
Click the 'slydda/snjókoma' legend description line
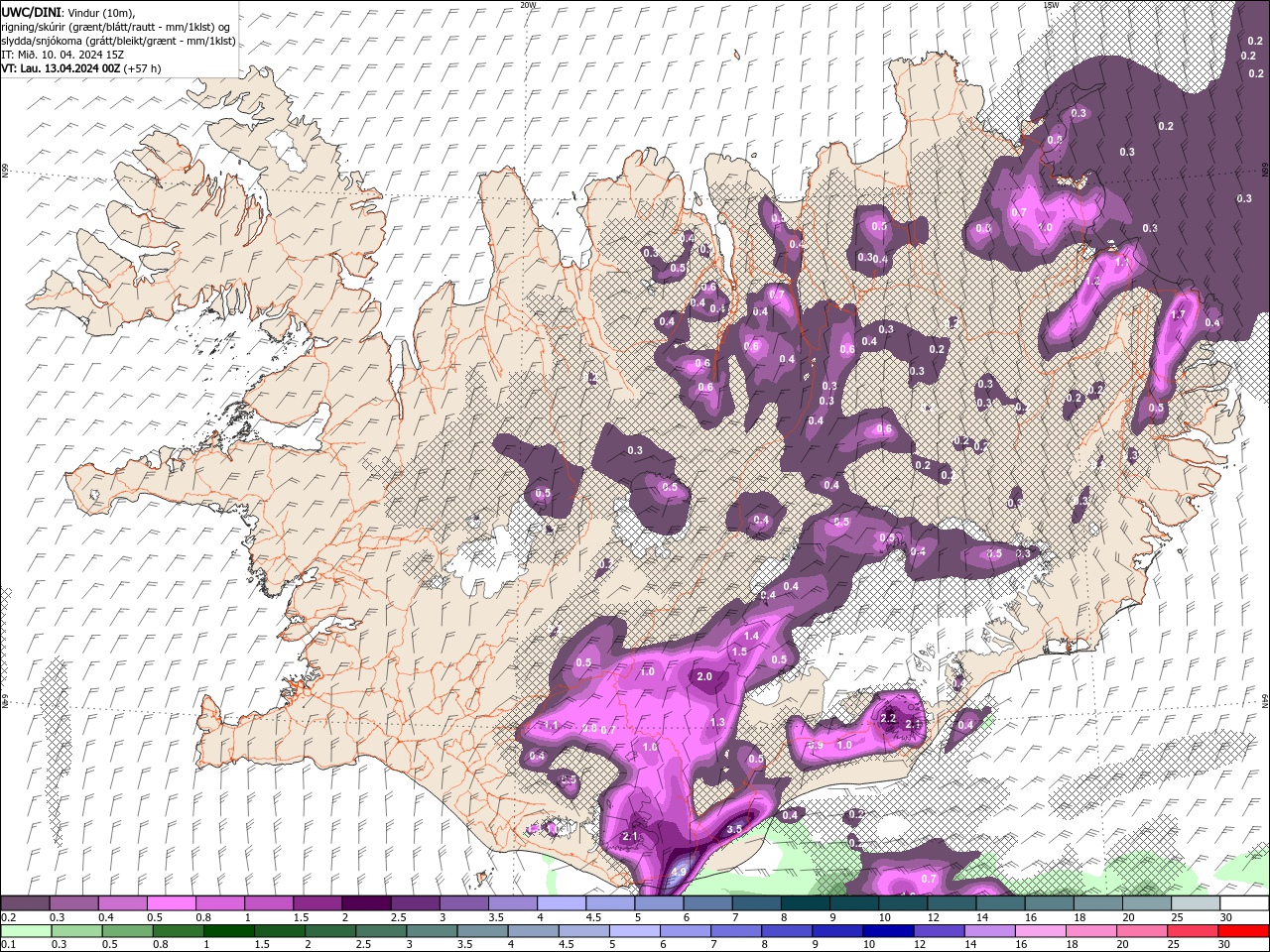coord(118,40)
